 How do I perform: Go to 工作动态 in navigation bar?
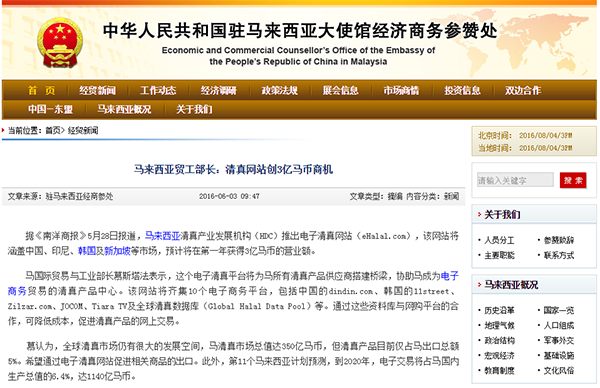point(158,91)
